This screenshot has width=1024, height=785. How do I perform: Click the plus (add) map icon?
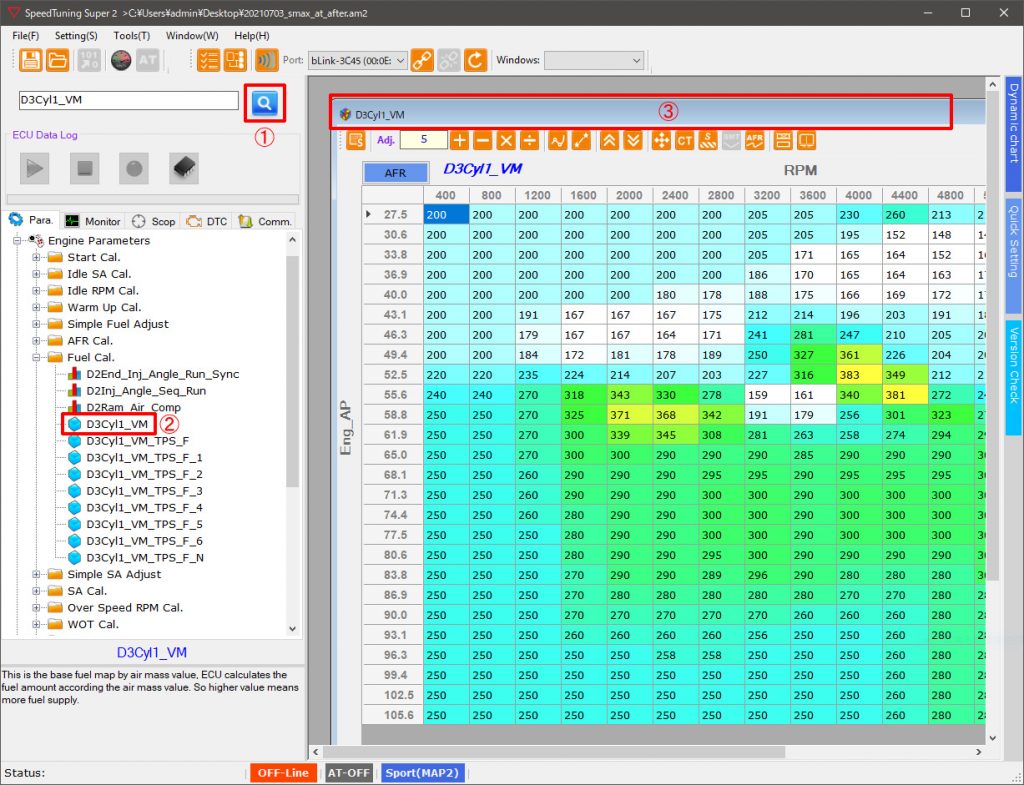(460, 140)
